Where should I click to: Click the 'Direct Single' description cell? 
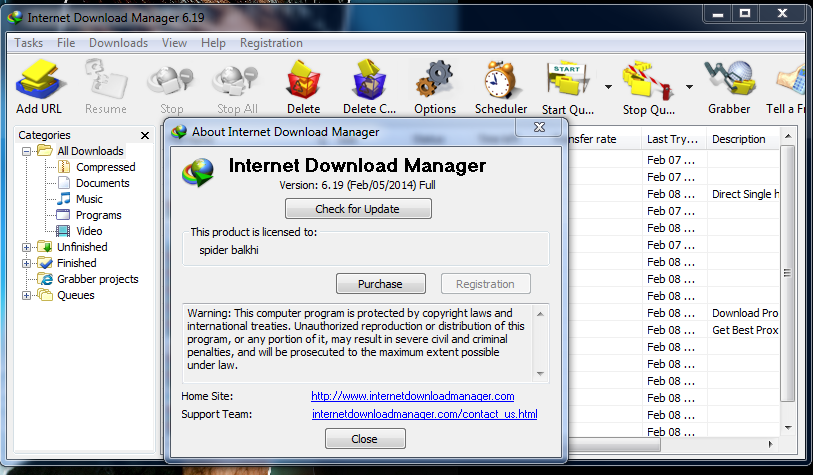click(744, 194)
